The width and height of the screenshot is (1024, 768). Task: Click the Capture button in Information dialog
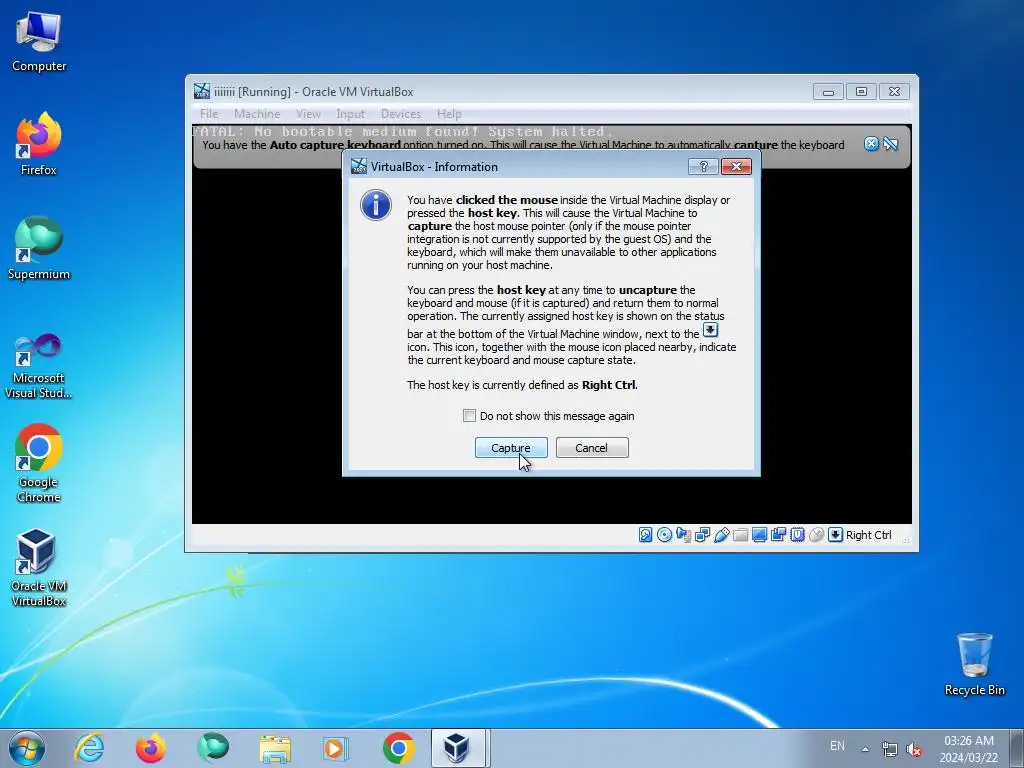point(511,448)
